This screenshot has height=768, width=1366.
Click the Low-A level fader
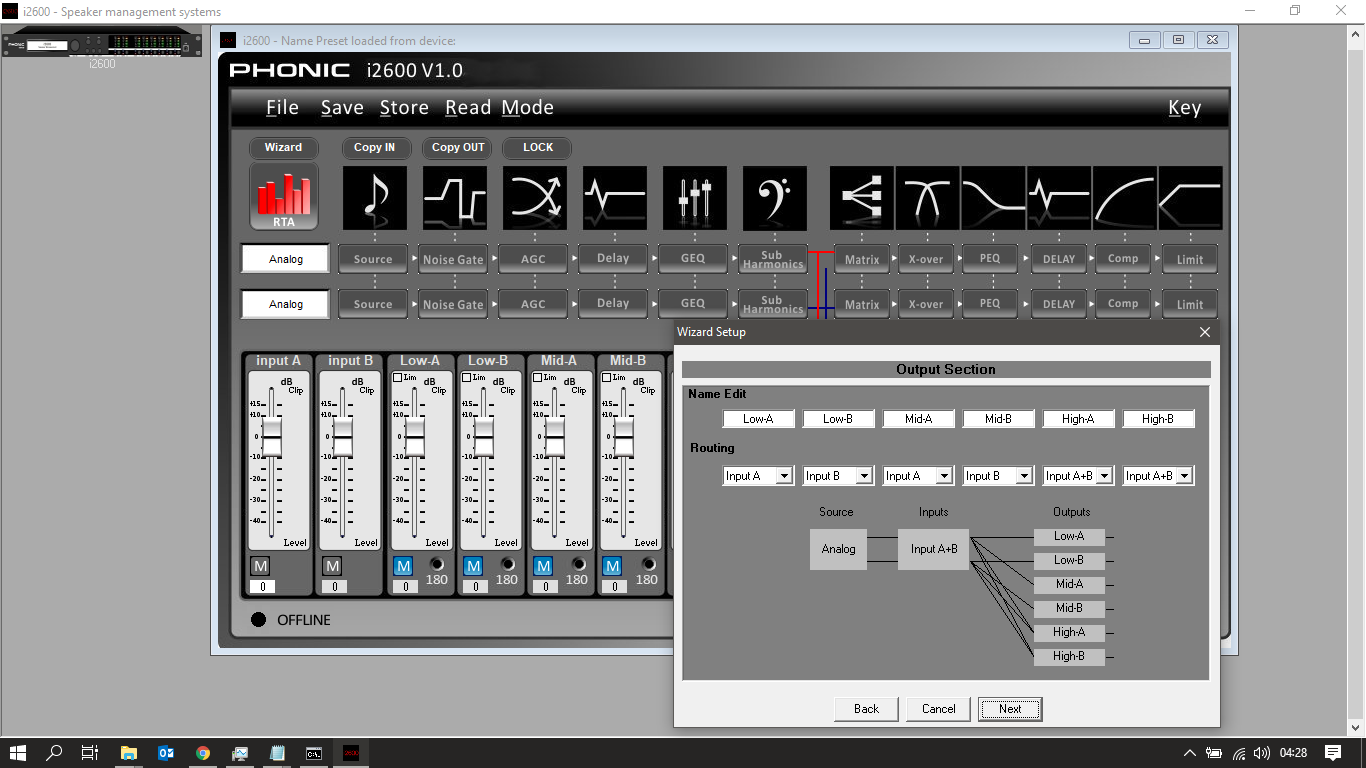[414, 437]
